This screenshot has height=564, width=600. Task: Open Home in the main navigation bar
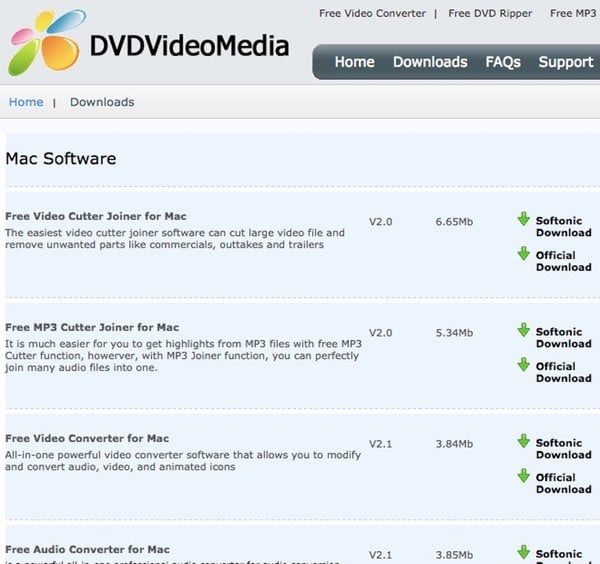355,62
